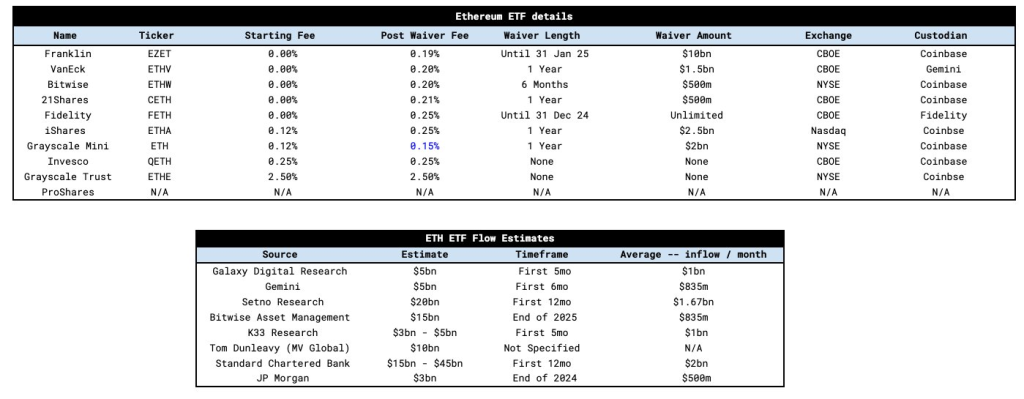This screenshot has height=399, width=1024.
Task: Select the End of 2025 timeframe cell
Action: click(x=541, y=317)
